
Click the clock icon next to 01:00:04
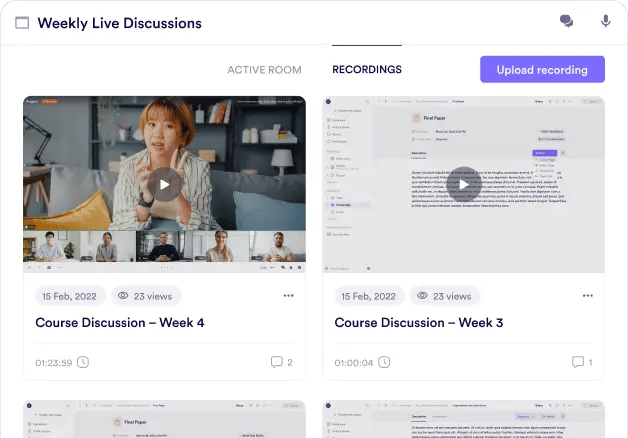pyautogui.click(x=383, y=362)
